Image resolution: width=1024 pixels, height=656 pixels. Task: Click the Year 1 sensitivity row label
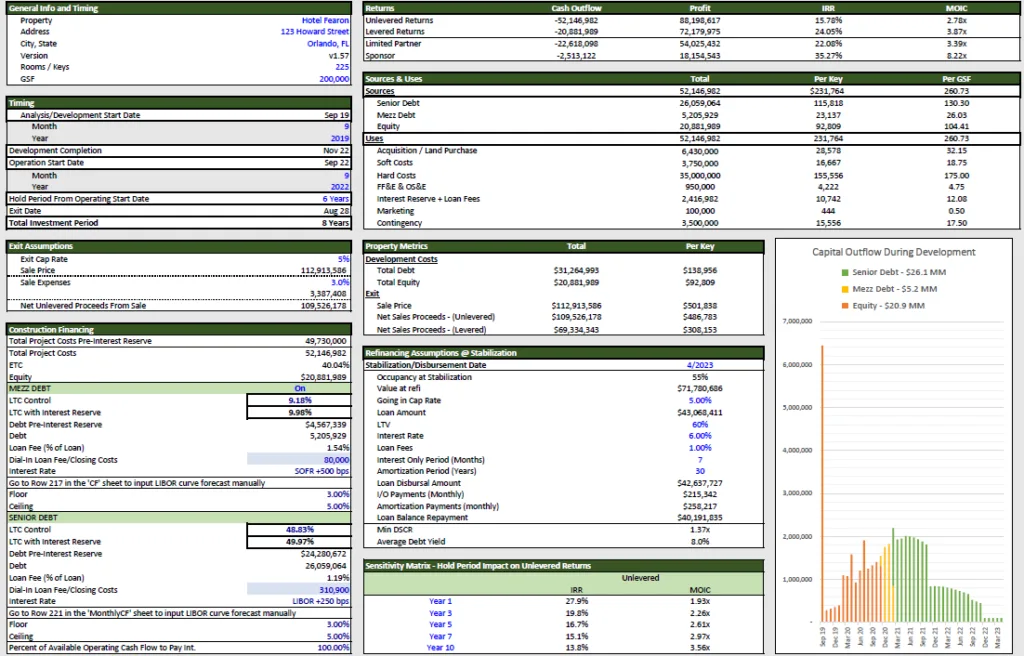440,601
